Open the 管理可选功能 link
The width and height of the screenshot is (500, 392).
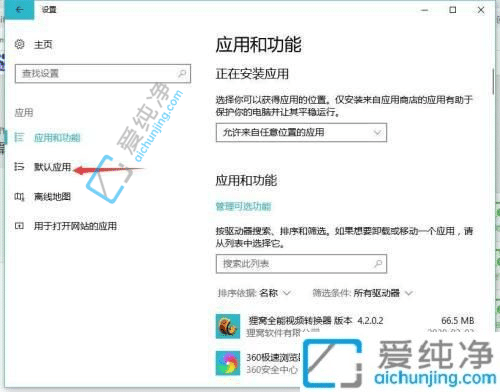coord(243,206)
